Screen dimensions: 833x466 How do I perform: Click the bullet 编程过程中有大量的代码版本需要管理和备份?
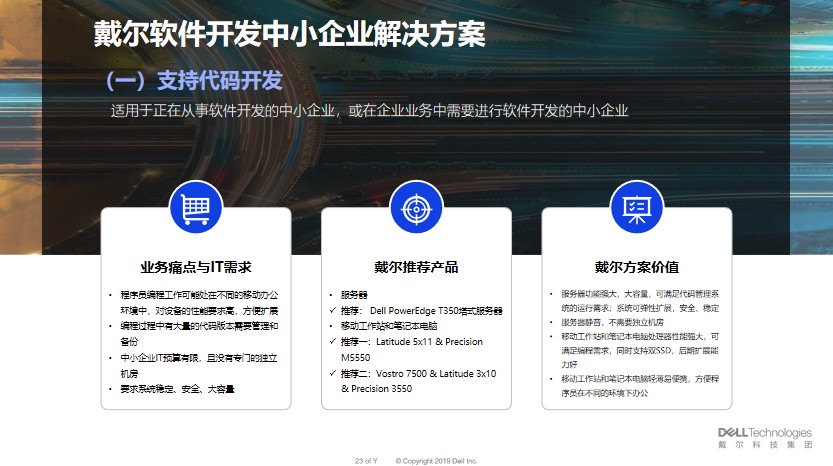click(199, 333)
